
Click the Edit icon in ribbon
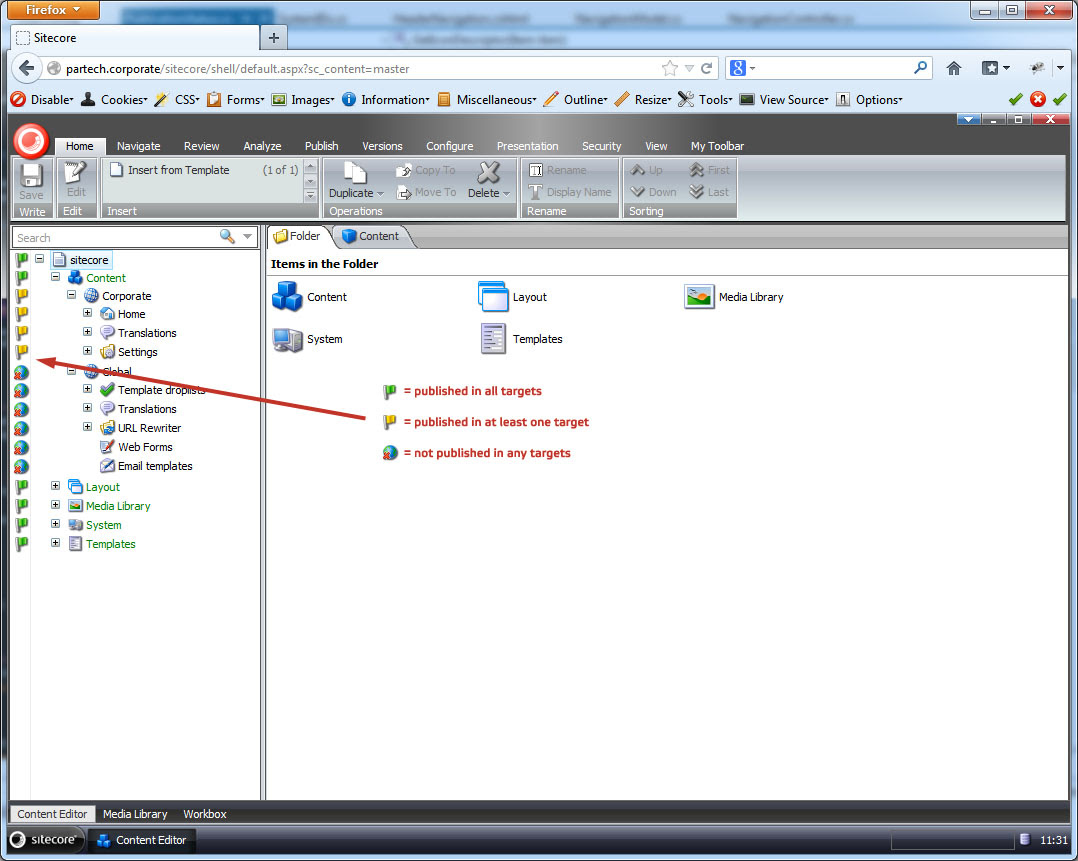(73, 172)
